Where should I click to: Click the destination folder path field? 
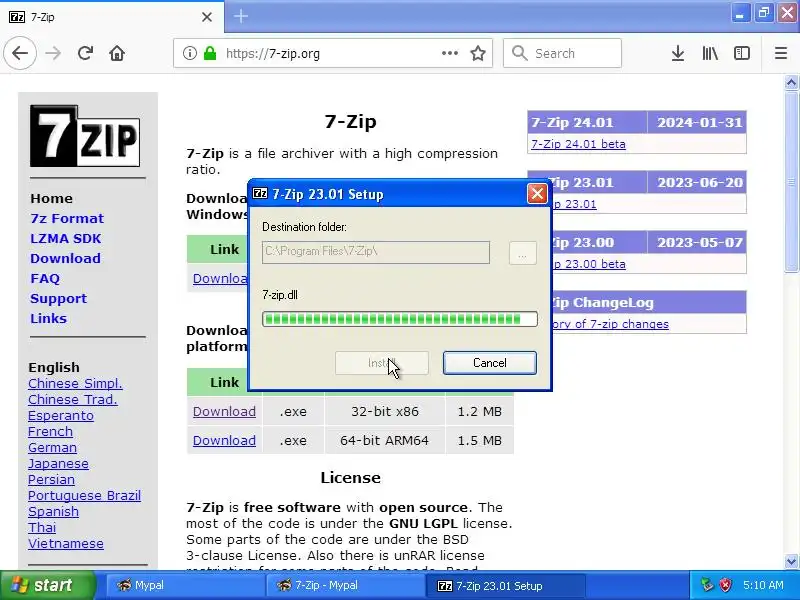click(x=376, y=252)
